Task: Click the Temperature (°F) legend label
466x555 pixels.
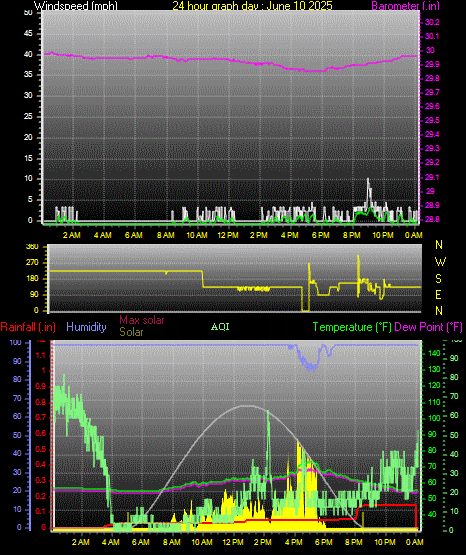Action: [352, 327]
